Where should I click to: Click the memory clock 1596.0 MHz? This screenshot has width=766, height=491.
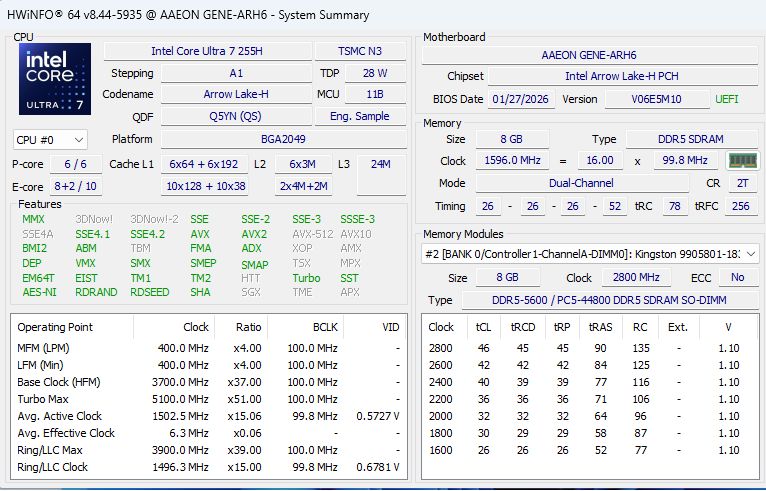pyautogui.click(x=512, y=160)
